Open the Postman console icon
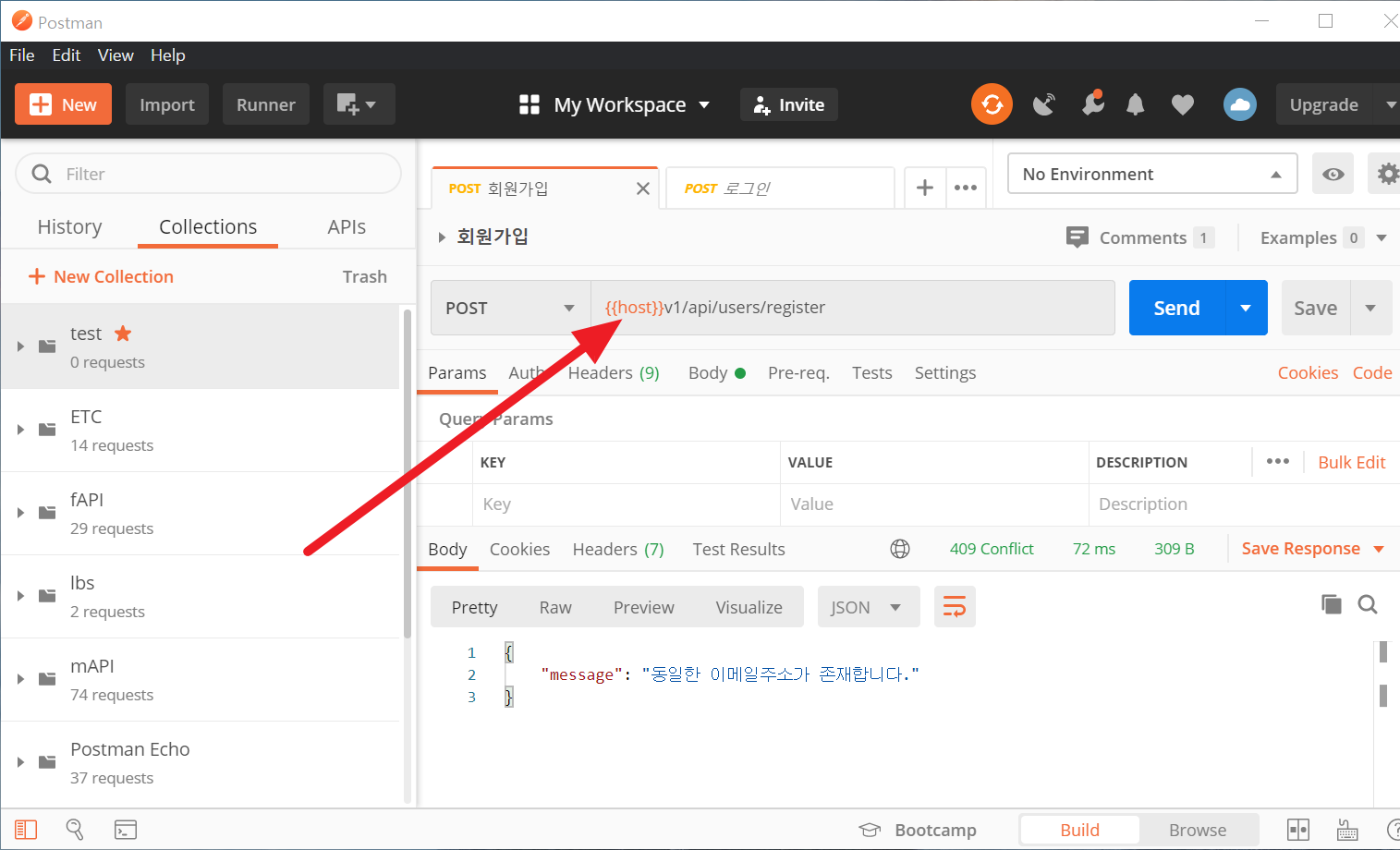This screenshot has width=1400, height=850. (x=126, y=830)
